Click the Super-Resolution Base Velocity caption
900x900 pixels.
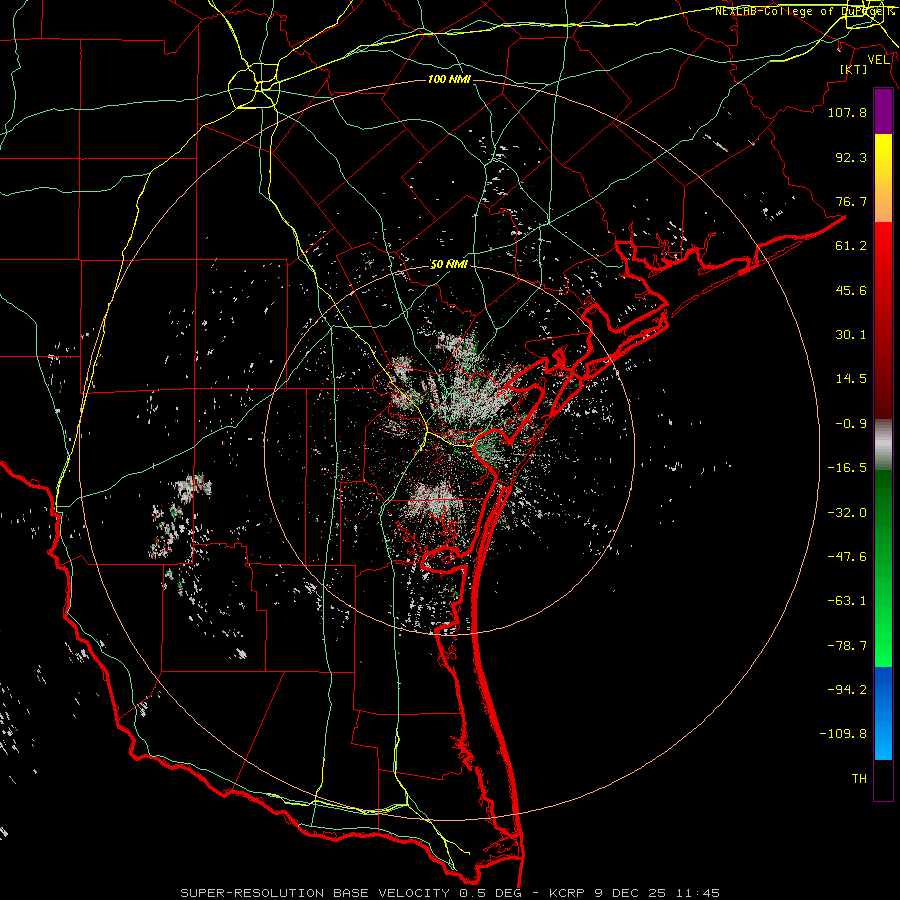449,893
